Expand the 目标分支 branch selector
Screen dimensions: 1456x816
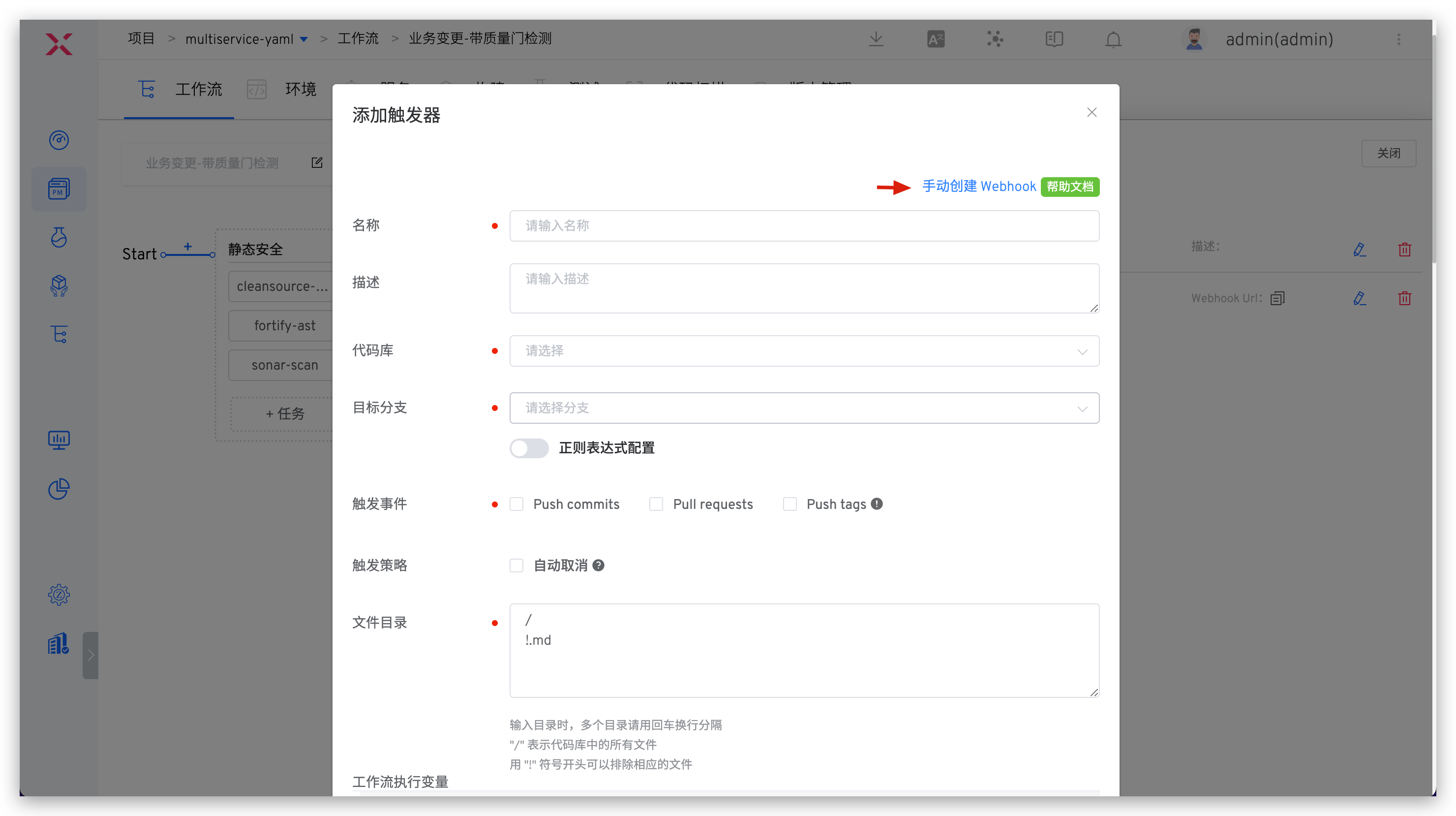804,408
